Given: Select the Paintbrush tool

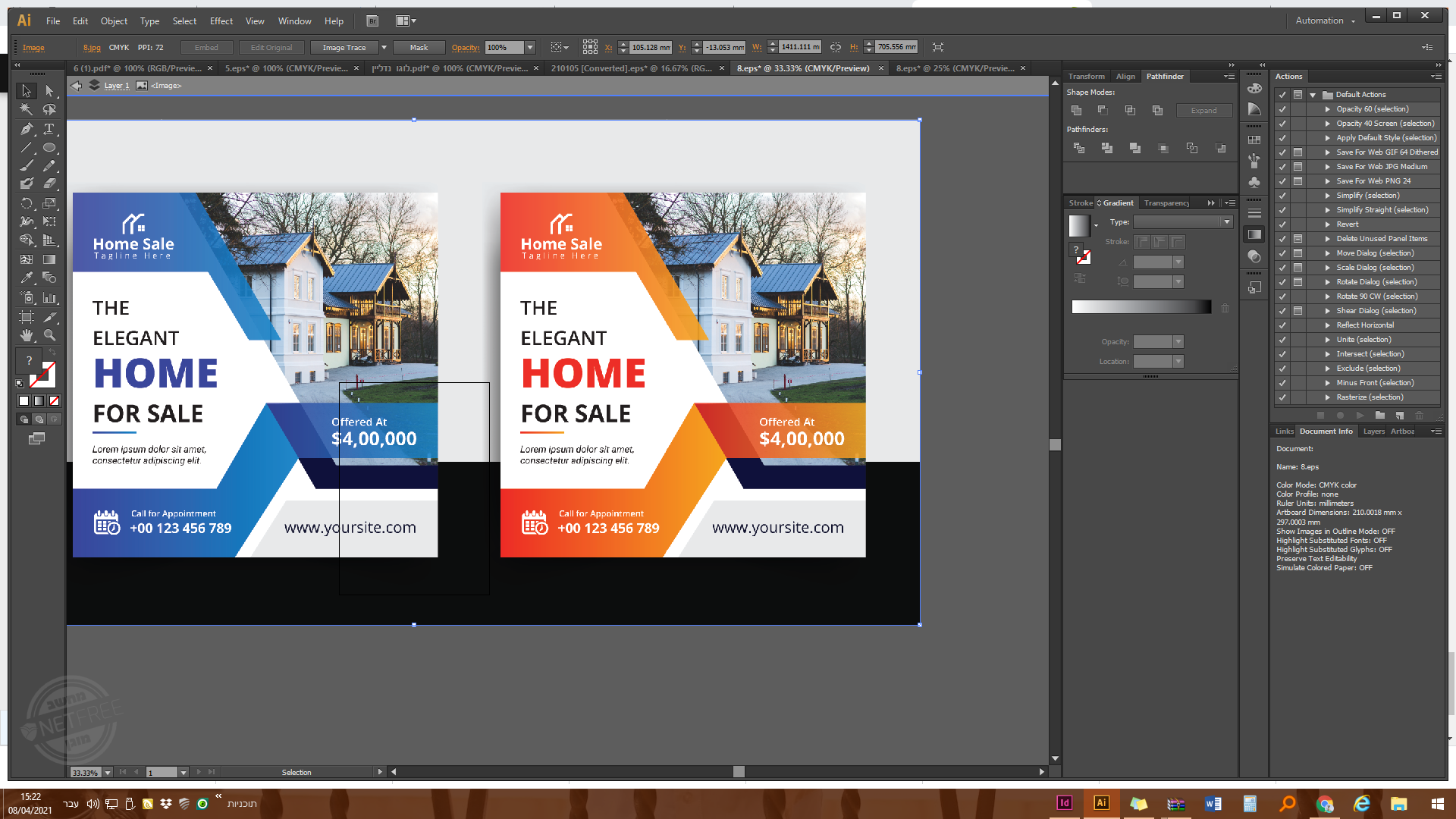Looking at the screenshot, I should pos(27,166).
